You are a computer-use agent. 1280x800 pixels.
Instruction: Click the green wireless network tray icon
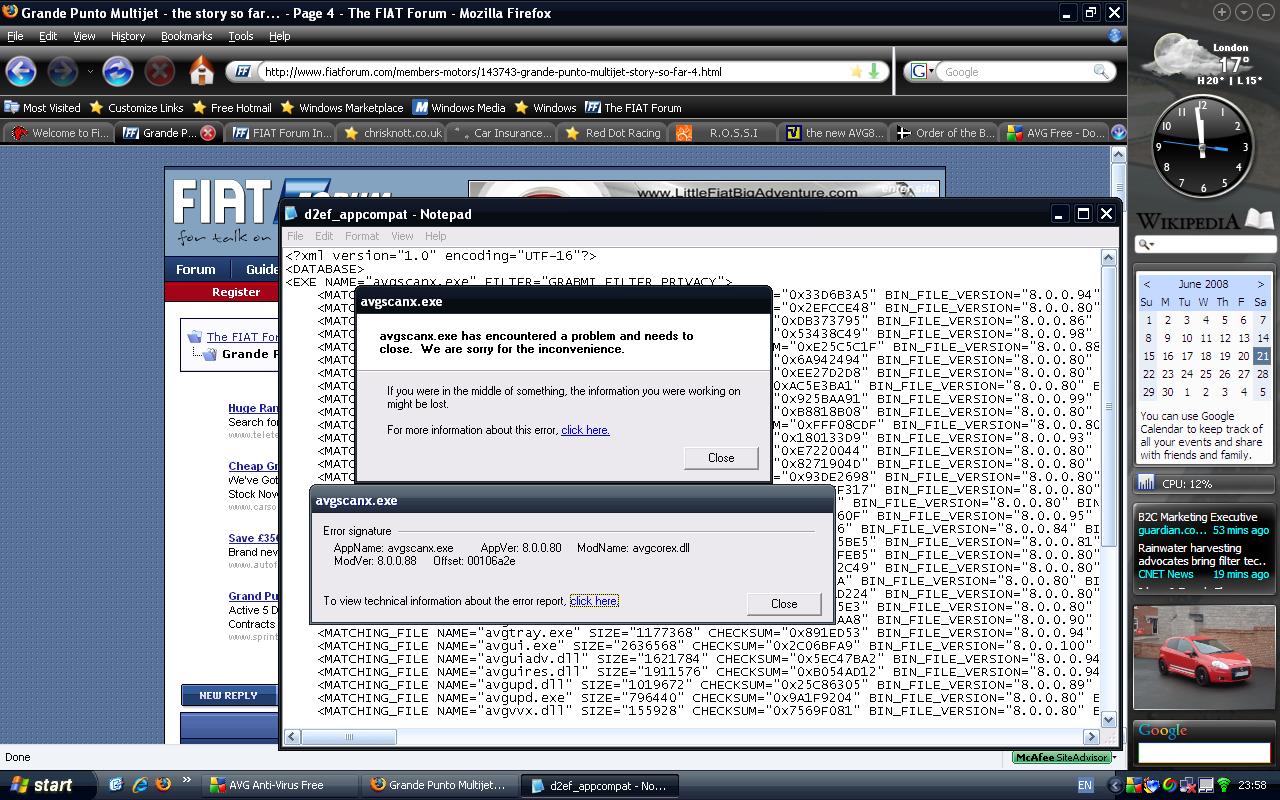[x=1222, y=785]
